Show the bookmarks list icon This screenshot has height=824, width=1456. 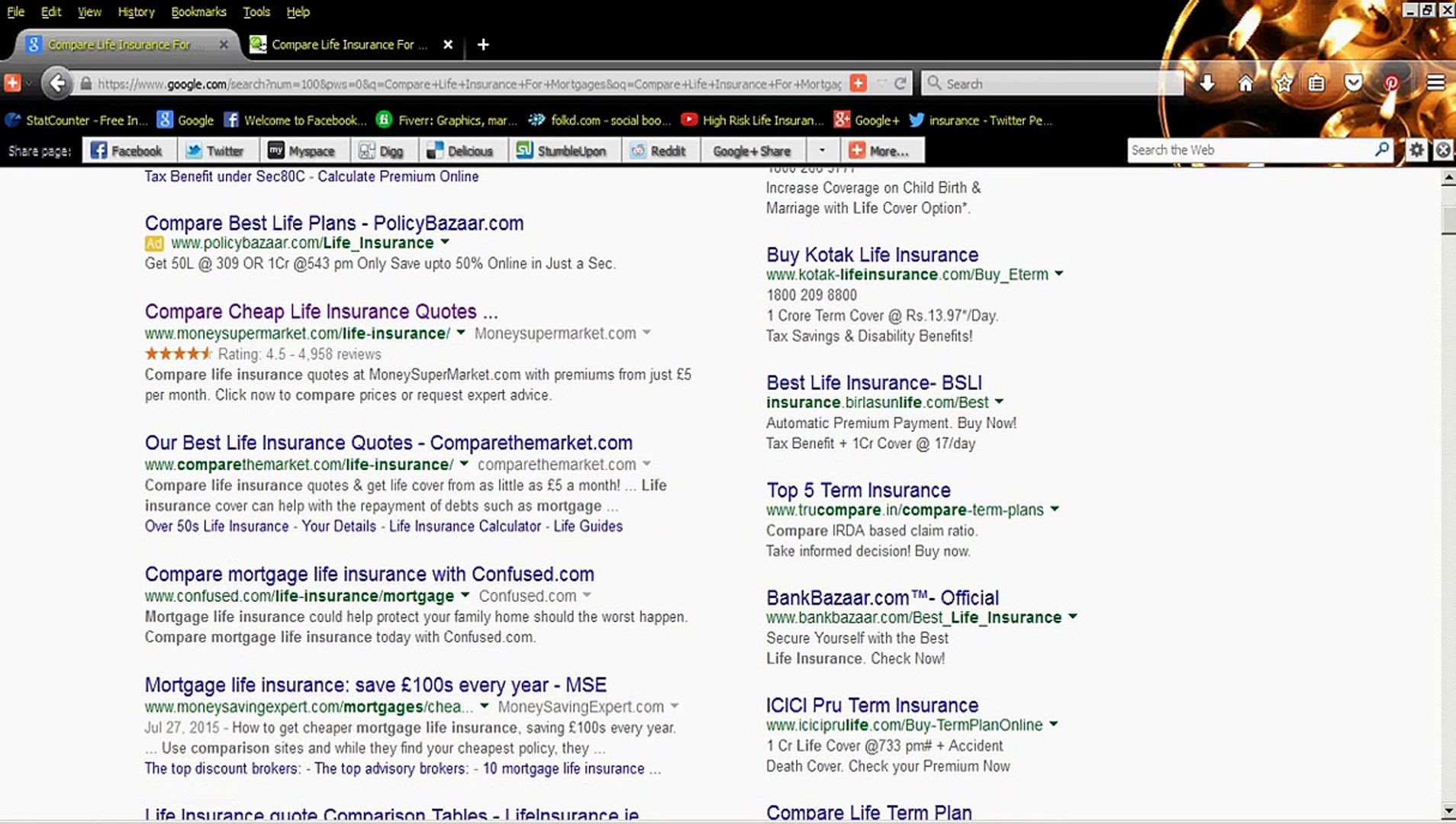pos(1316,83)
